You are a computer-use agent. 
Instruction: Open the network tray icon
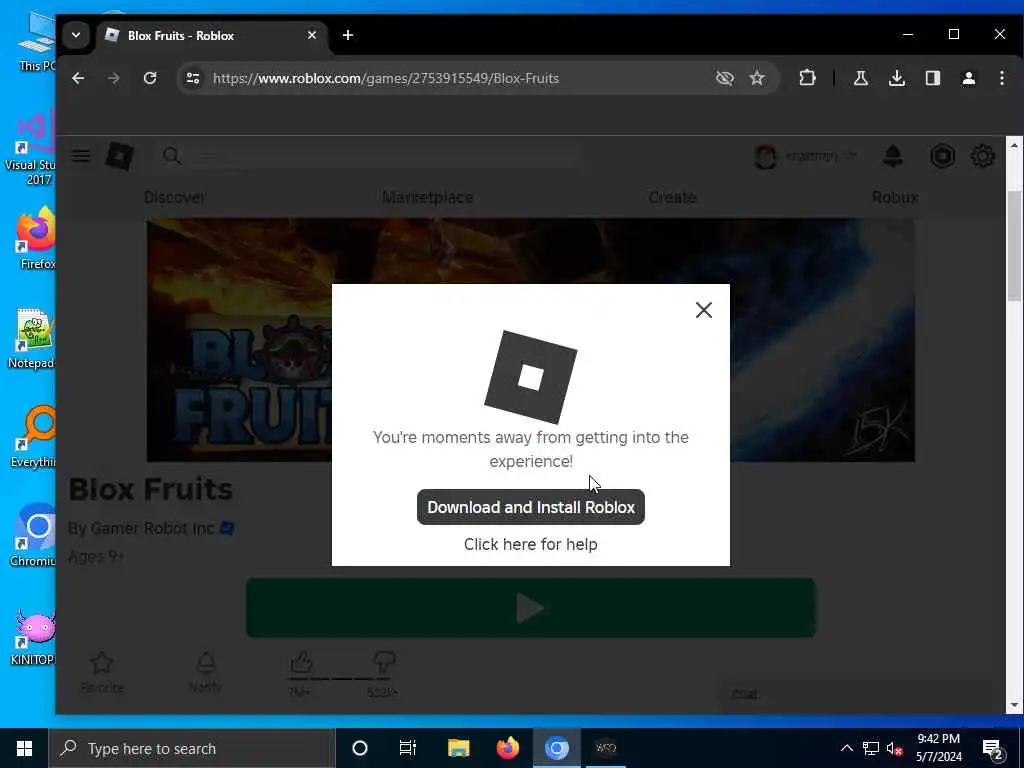point(871,748)
